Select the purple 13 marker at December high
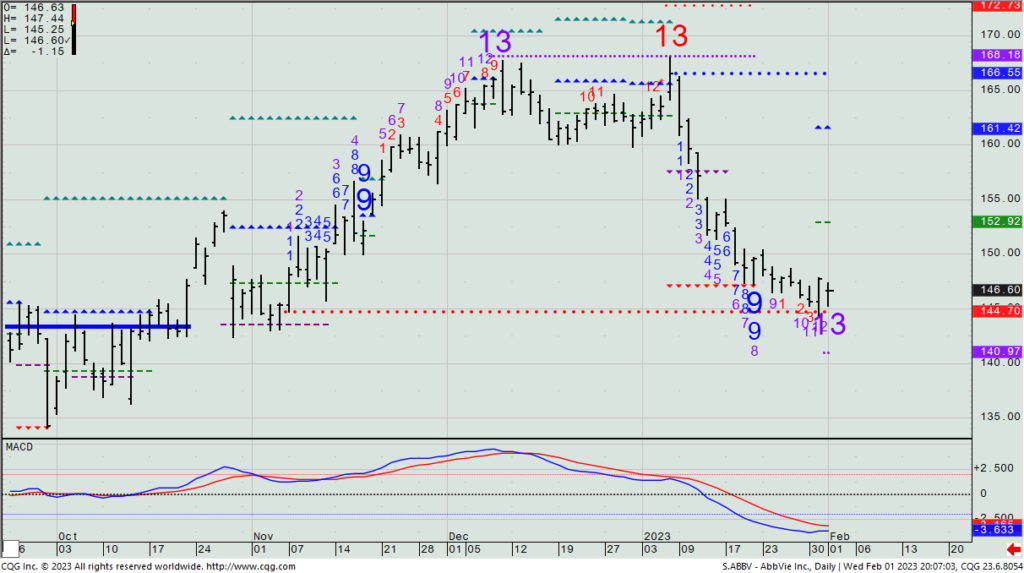 click(x=495, y=42)
